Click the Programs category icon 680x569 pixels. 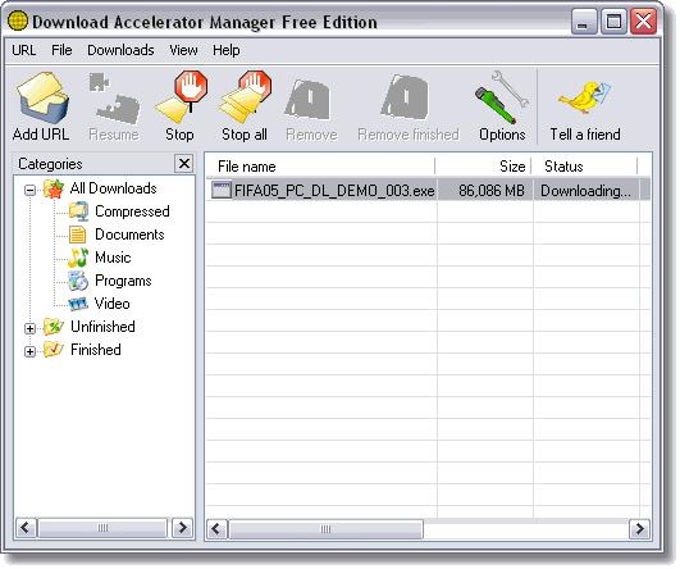(78, 281)
